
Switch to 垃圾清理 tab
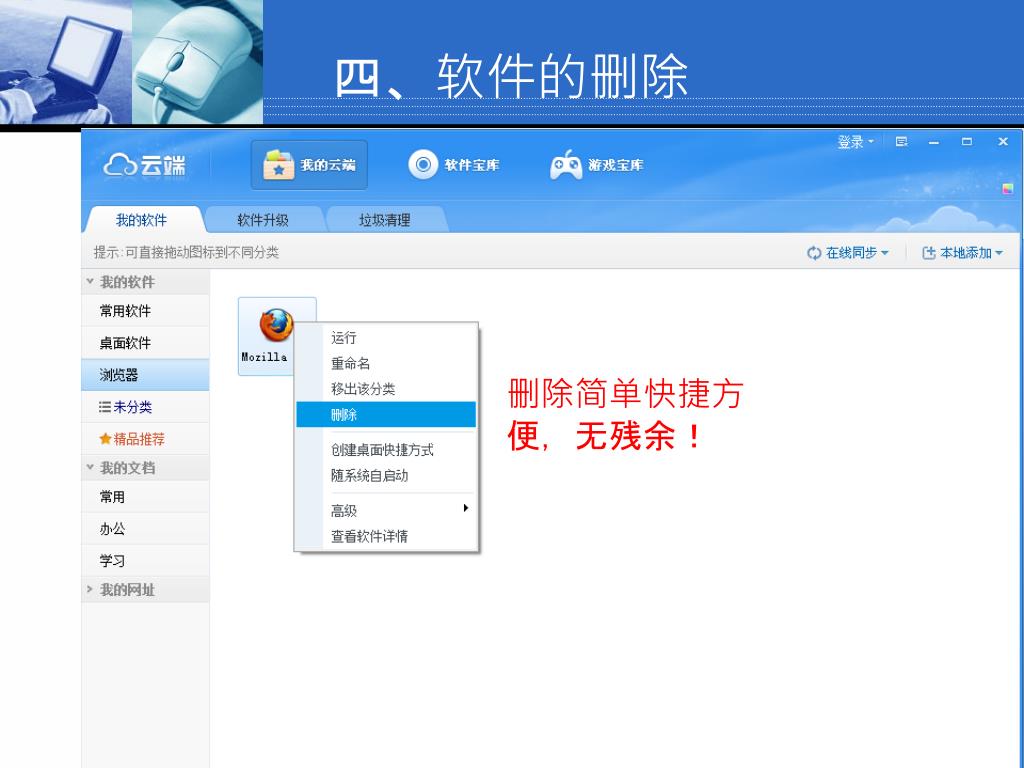(x=385, y=220)
